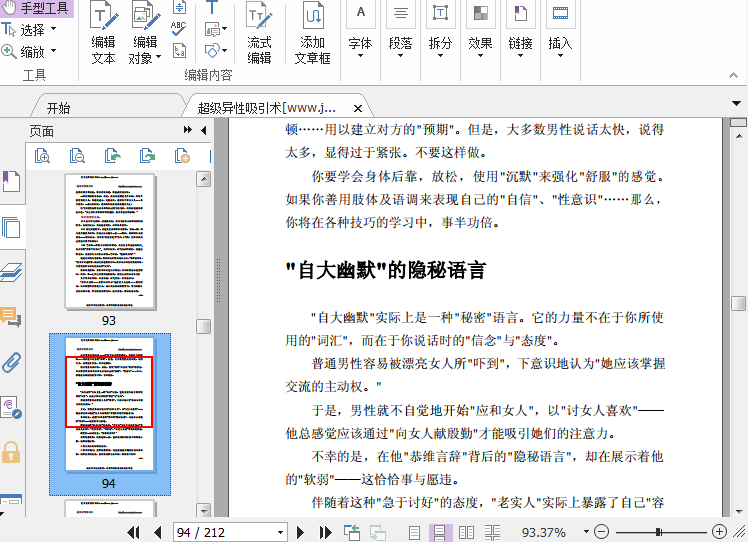
Task: Reduce page thumbnails
Action: (x=77, y=156)
